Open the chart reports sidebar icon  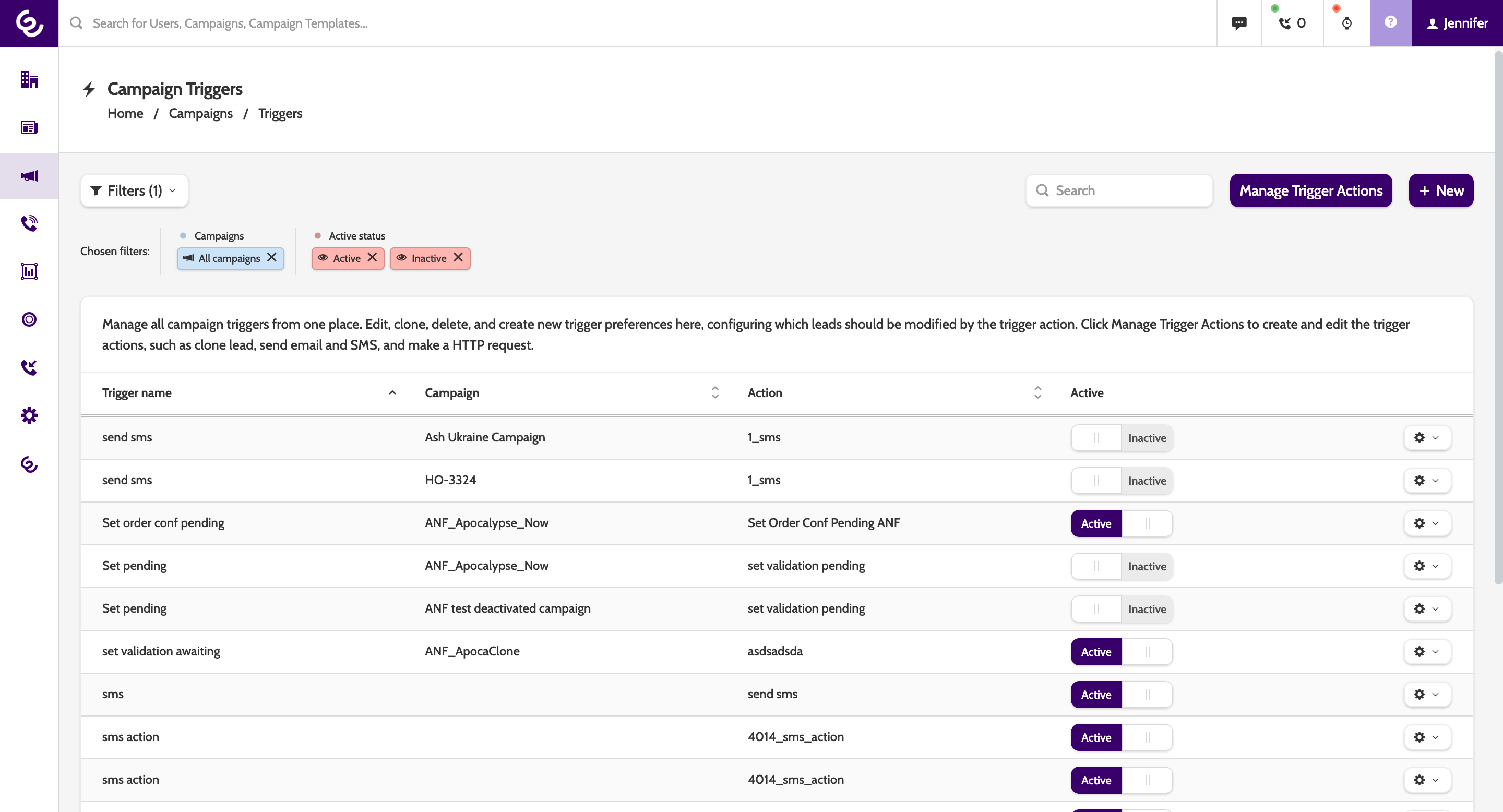click(x=29, y=271)
